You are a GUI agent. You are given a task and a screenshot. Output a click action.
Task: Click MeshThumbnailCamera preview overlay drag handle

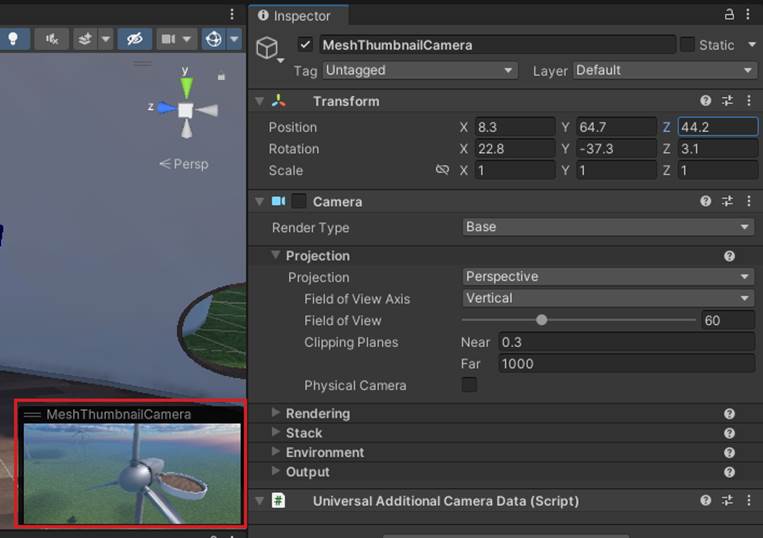coord(32,414)
